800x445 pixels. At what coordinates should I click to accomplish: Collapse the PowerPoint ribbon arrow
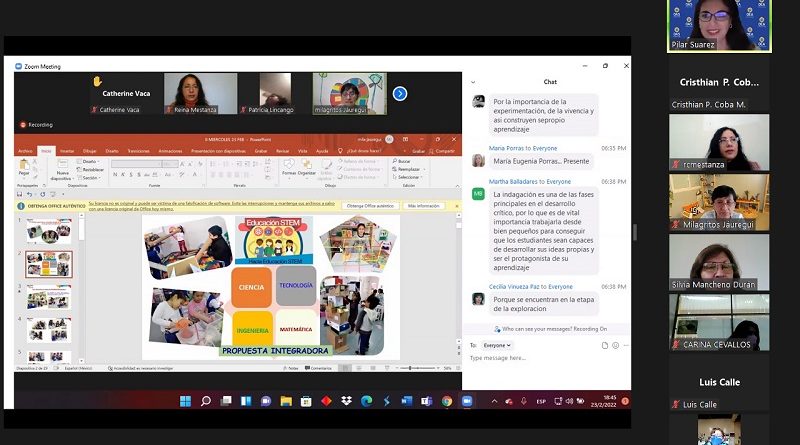tap(457, 186)
